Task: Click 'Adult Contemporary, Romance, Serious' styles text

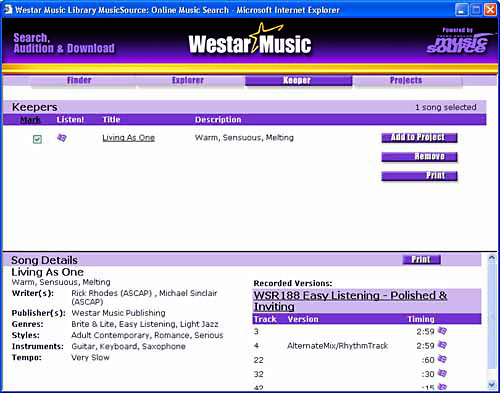Action: [x=147, y=335]
